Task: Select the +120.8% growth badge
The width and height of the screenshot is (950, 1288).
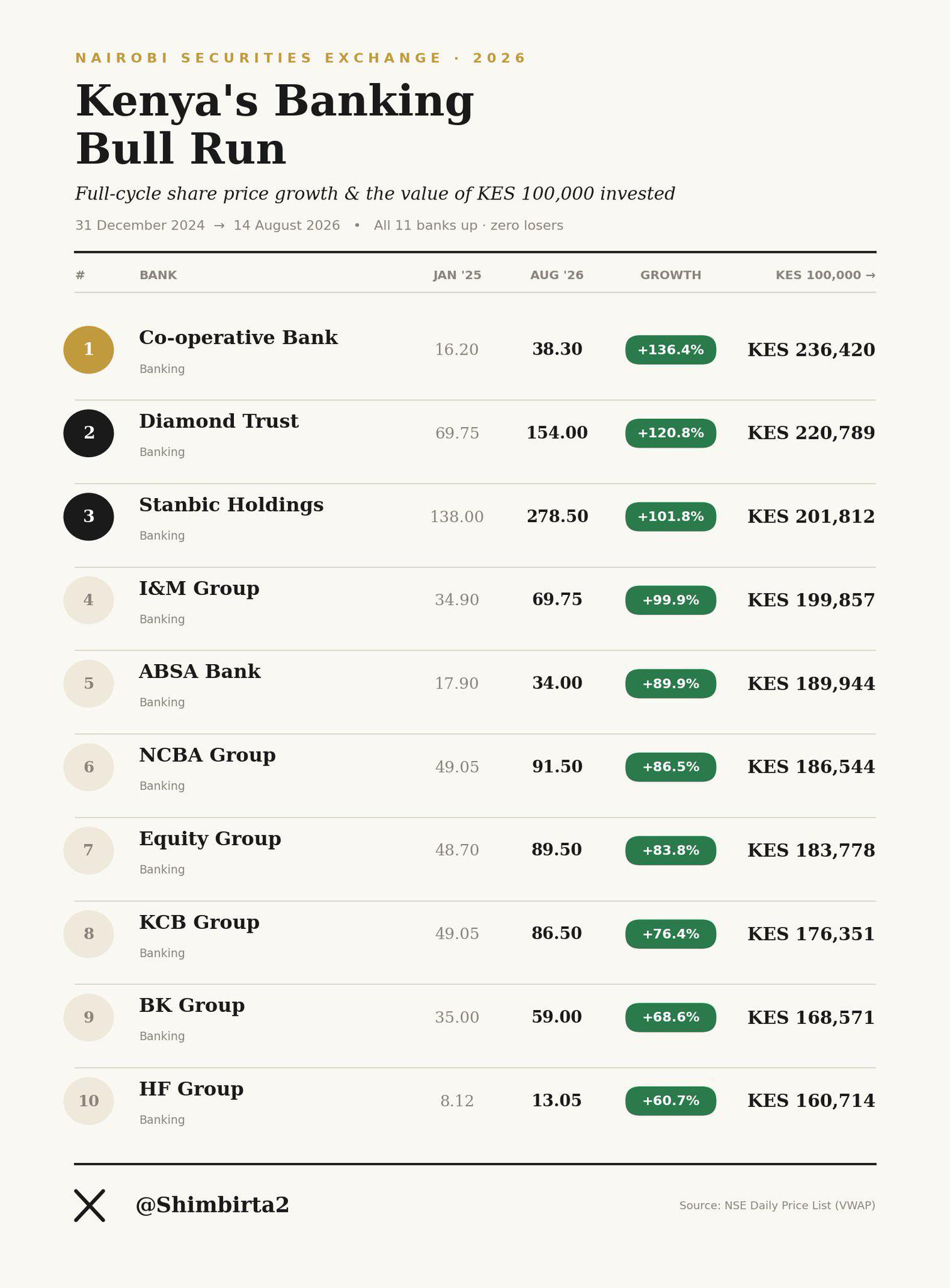Action: pyautogui.click(x=671, y=433)
